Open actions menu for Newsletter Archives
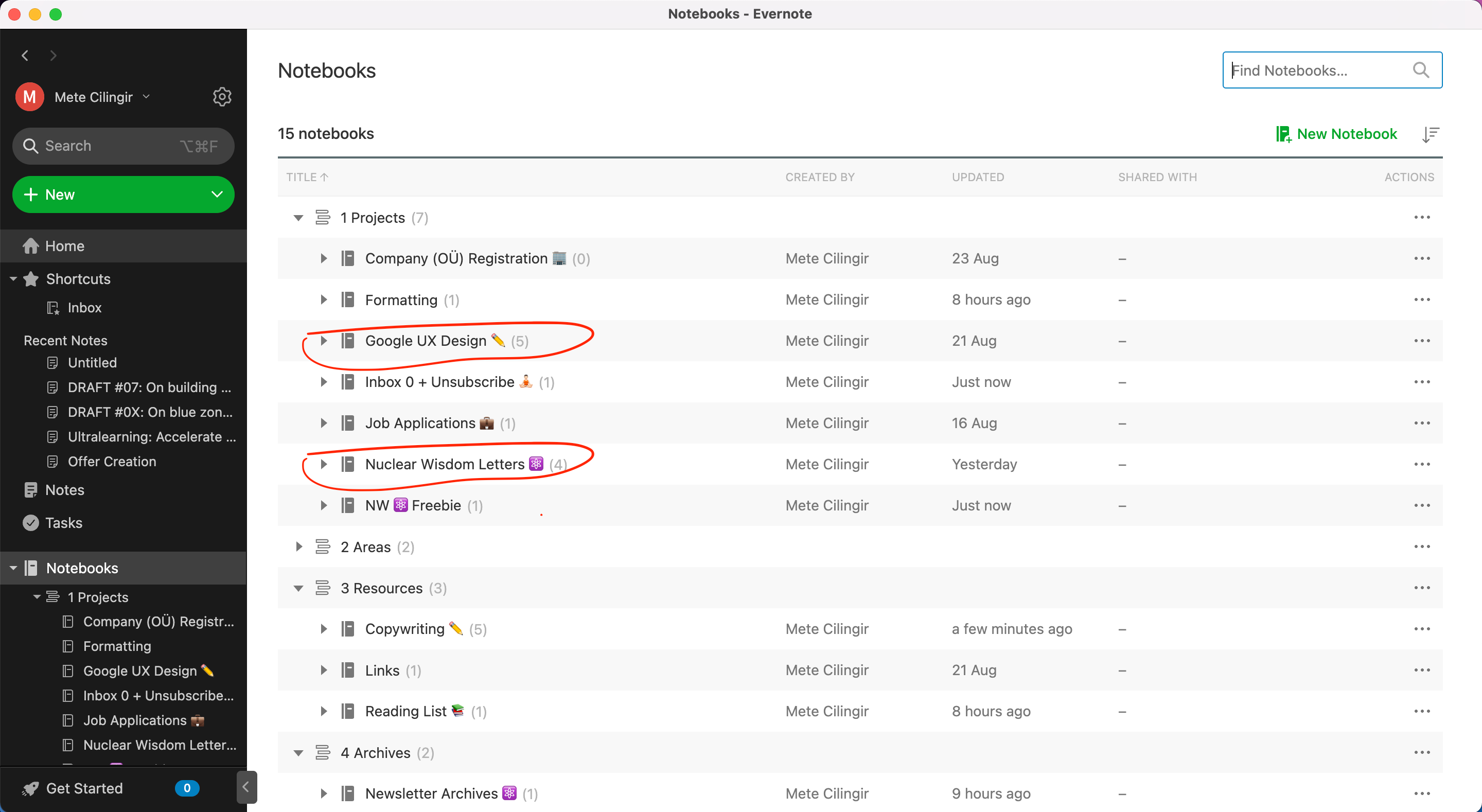The image size is (1482, 812). (1422, 793)
